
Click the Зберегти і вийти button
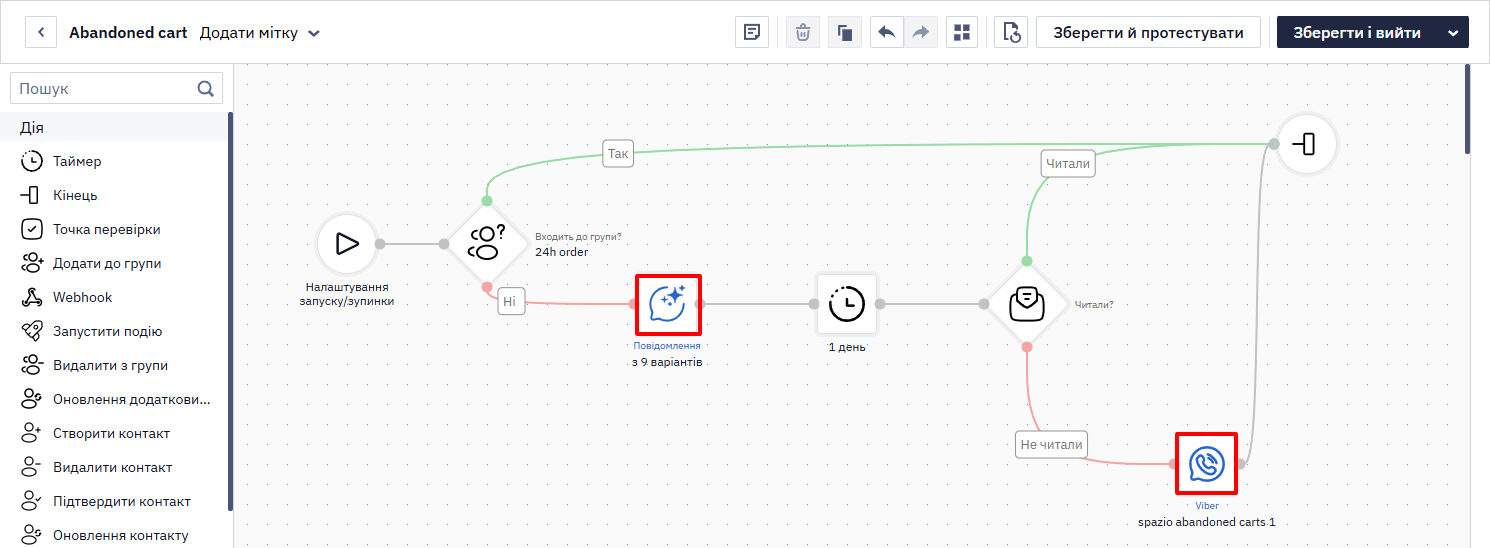point(1357,32)
